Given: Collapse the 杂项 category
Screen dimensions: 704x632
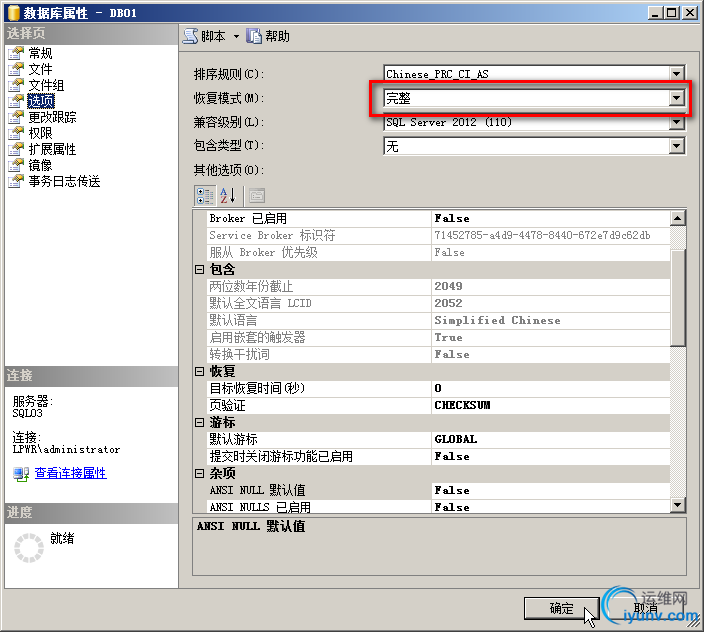Looking at the screenshot, I should pyautogui.click(x=199, y=474).
